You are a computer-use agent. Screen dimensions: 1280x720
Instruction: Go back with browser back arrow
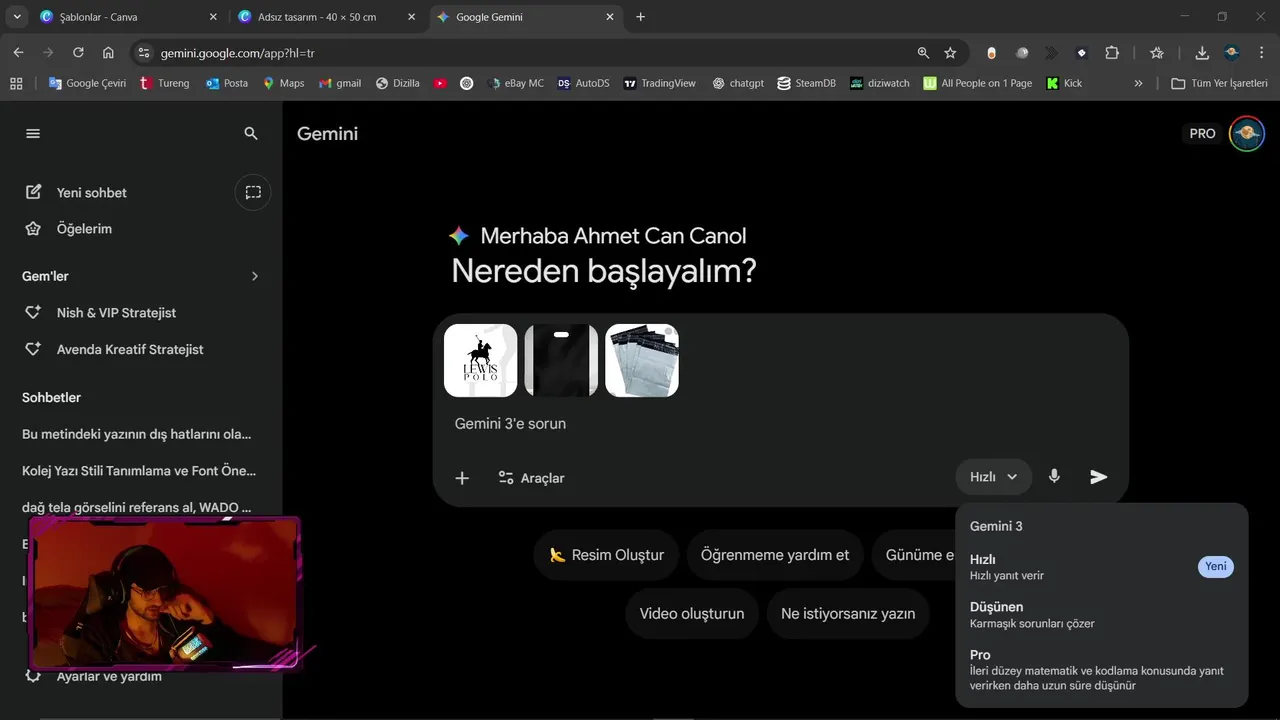coord(18,53)
